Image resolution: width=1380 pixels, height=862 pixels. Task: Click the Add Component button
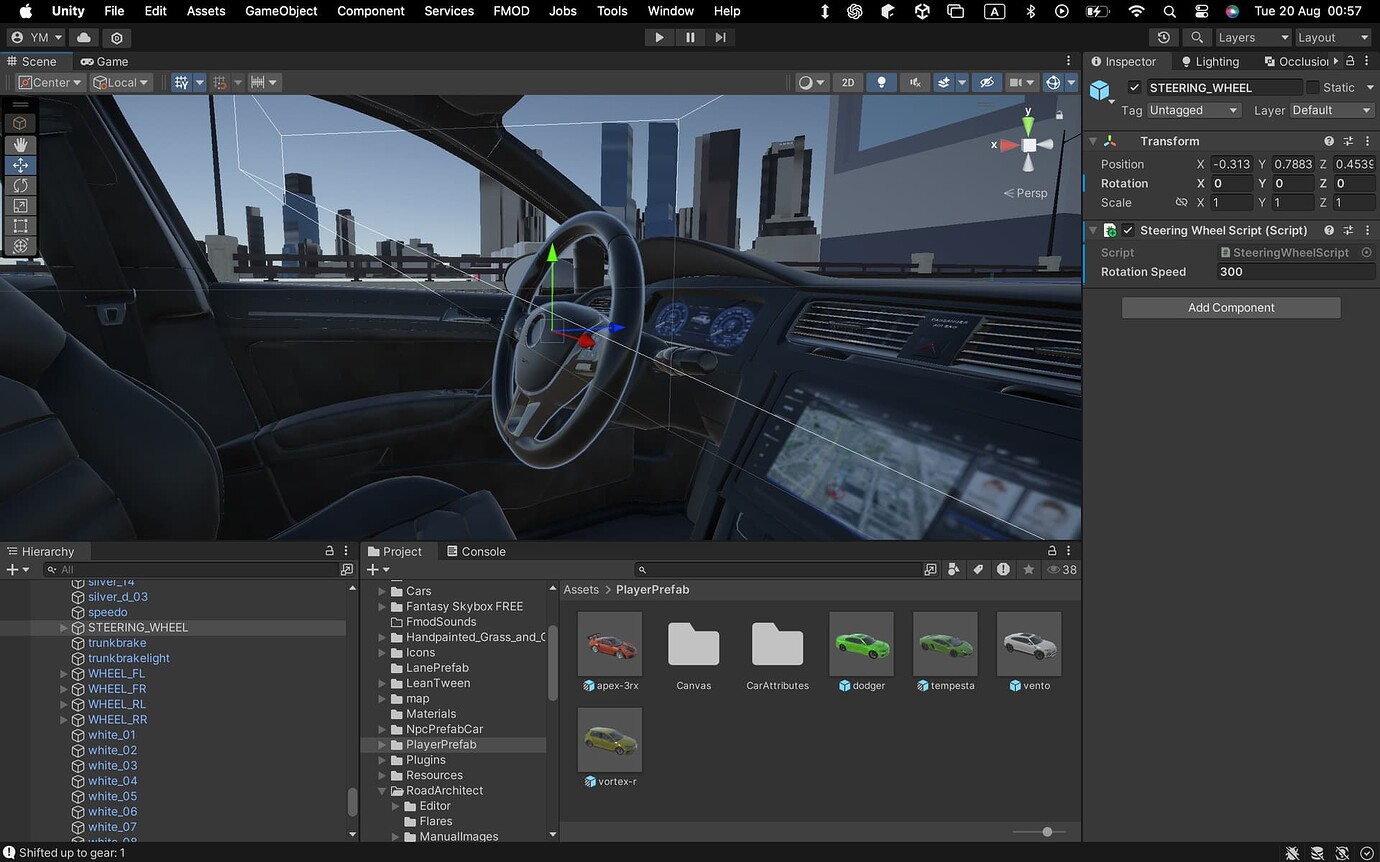click(1230, 307)
